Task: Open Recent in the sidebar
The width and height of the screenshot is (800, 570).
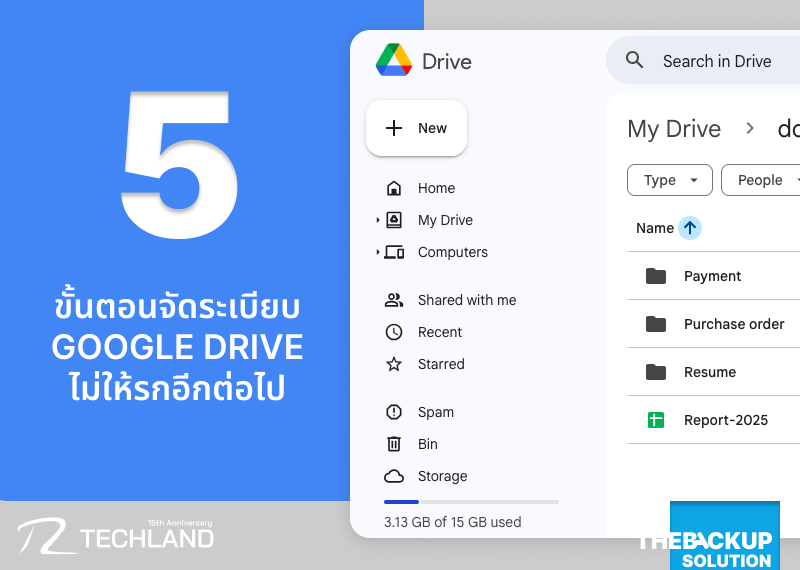Action: click(x=440, y=332)
